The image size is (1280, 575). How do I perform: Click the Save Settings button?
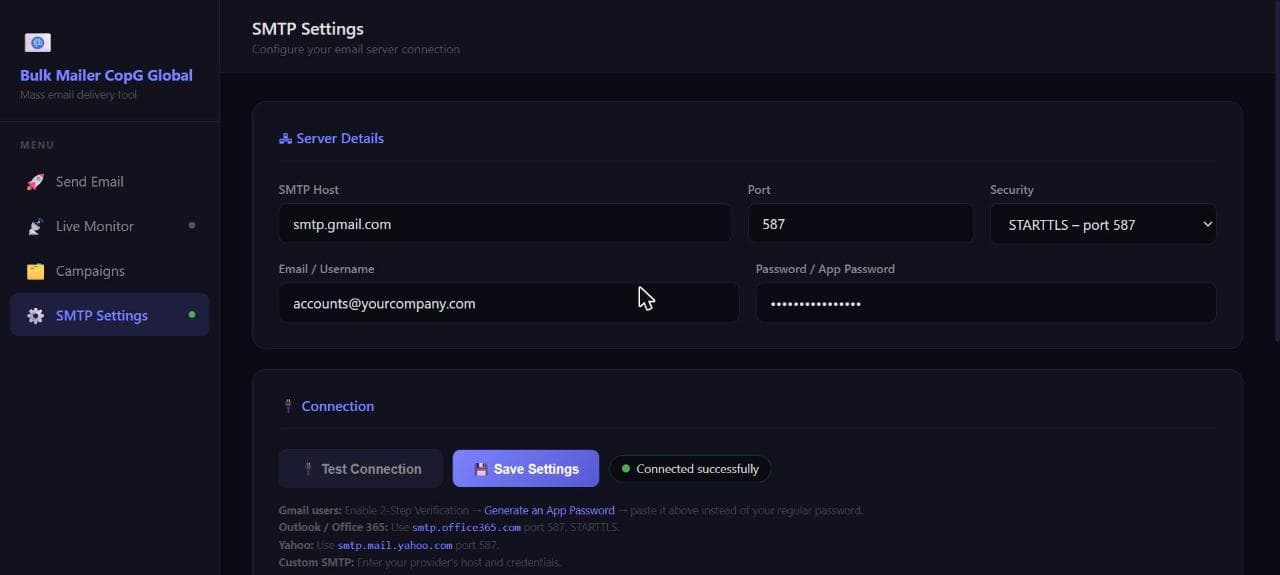tap(526, 469)
